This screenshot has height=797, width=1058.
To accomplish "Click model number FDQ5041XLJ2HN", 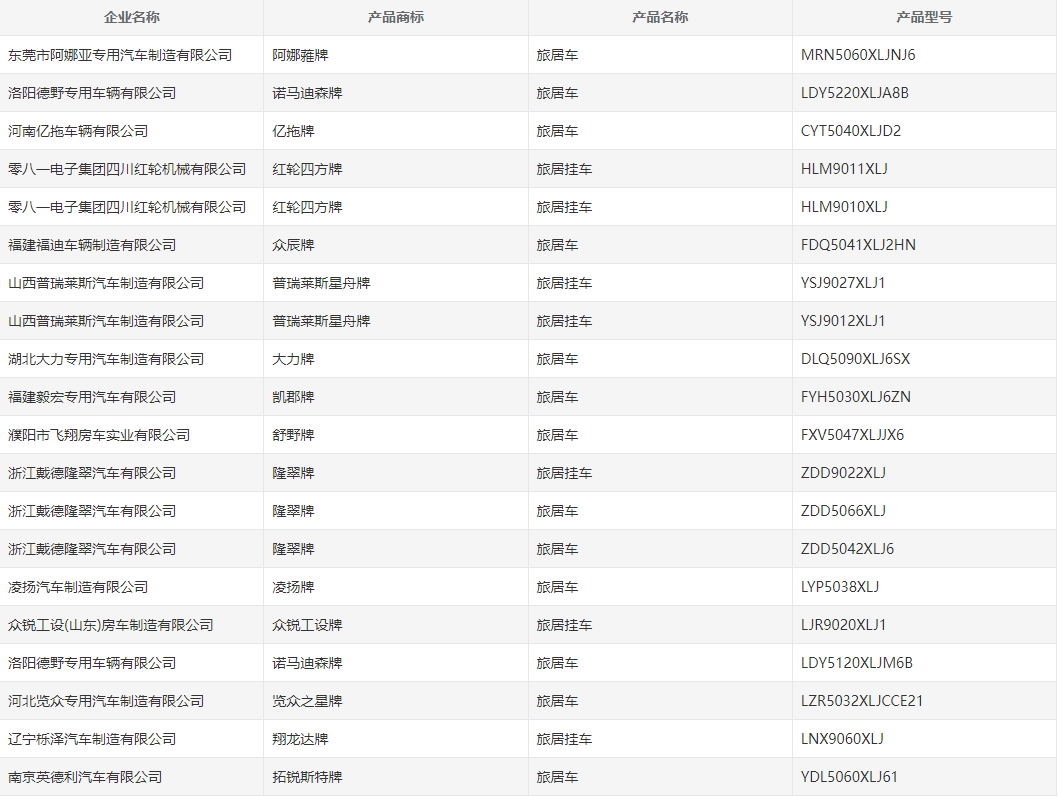I will pos(858,245).
